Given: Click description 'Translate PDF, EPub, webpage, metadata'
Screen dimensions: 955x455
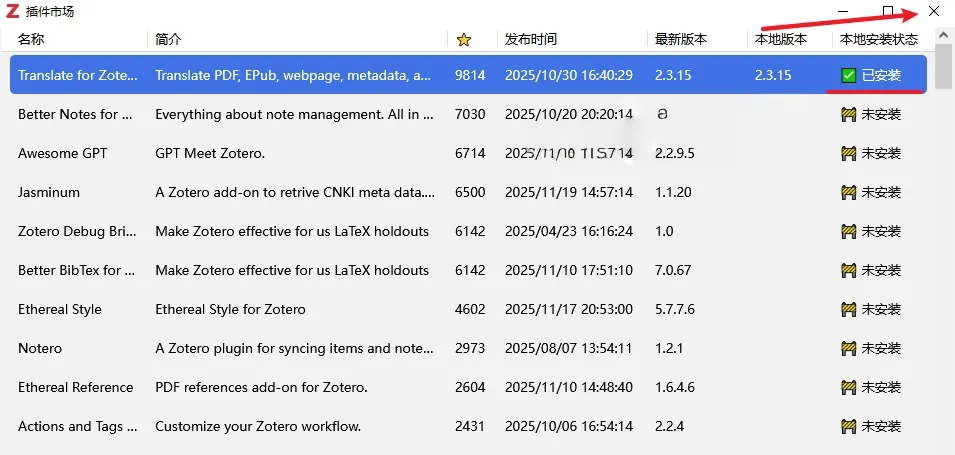Looking at the screenshot, I should click(294, 76).
